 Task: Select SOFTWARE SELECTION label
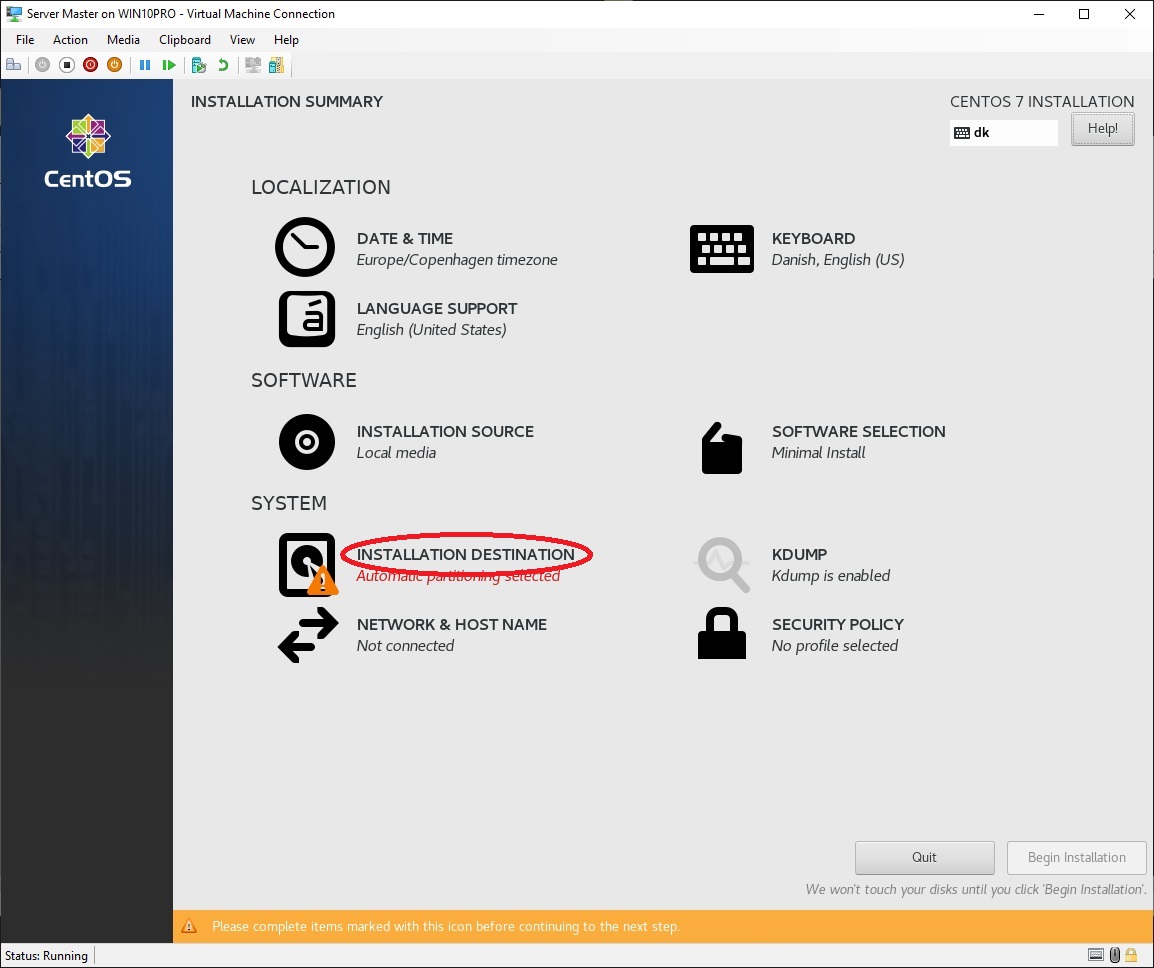coord(858,431)
